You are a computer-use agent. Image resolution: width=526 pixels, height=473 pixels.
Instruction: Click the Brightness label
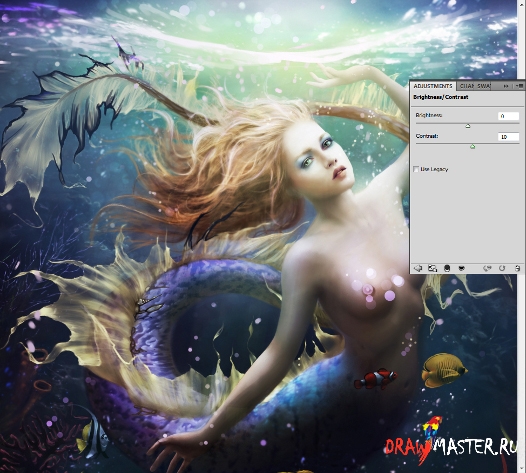coord(429,115)
